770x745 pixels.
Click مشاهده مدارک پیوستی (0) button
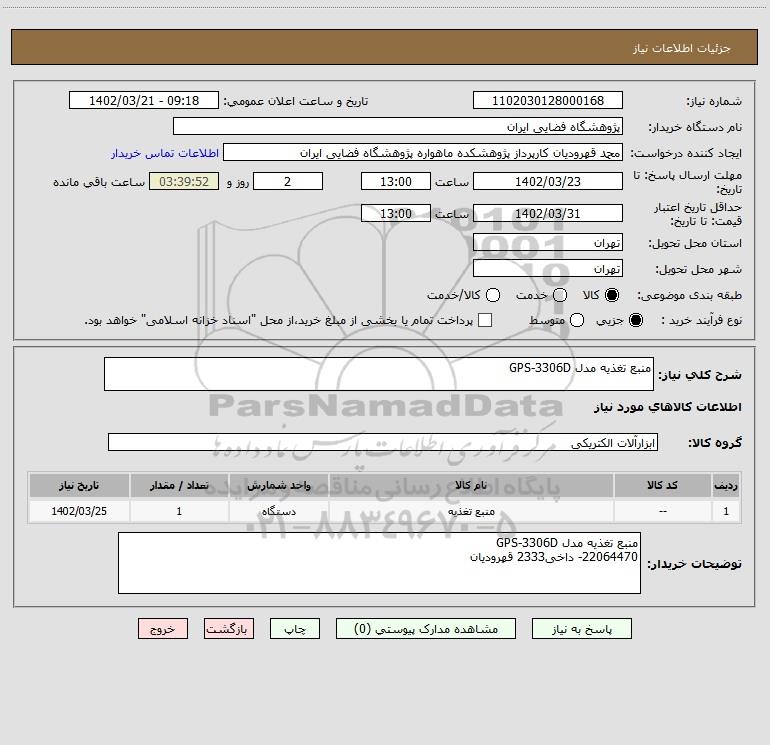pyautogui.click(x=426, y=629)
